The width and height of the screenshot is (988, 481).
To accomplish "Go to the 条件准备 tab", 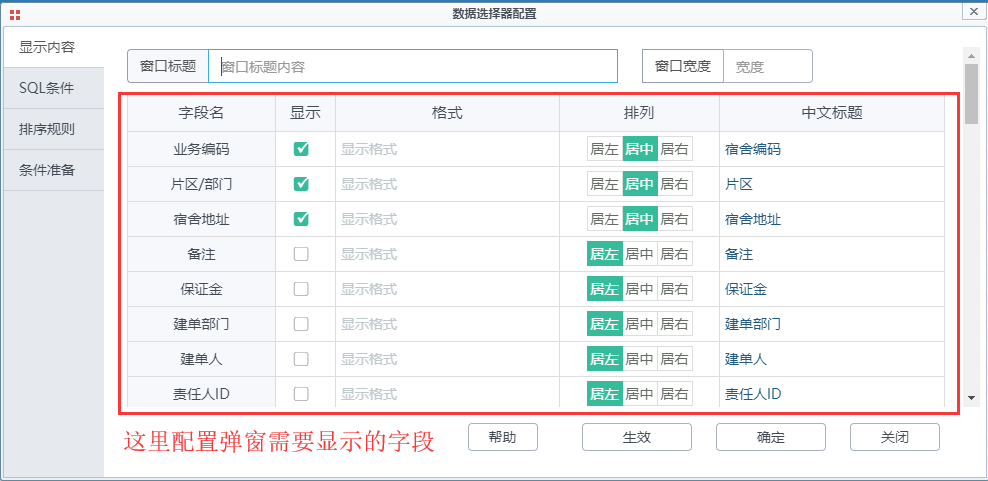I will [x=47, y=170].
